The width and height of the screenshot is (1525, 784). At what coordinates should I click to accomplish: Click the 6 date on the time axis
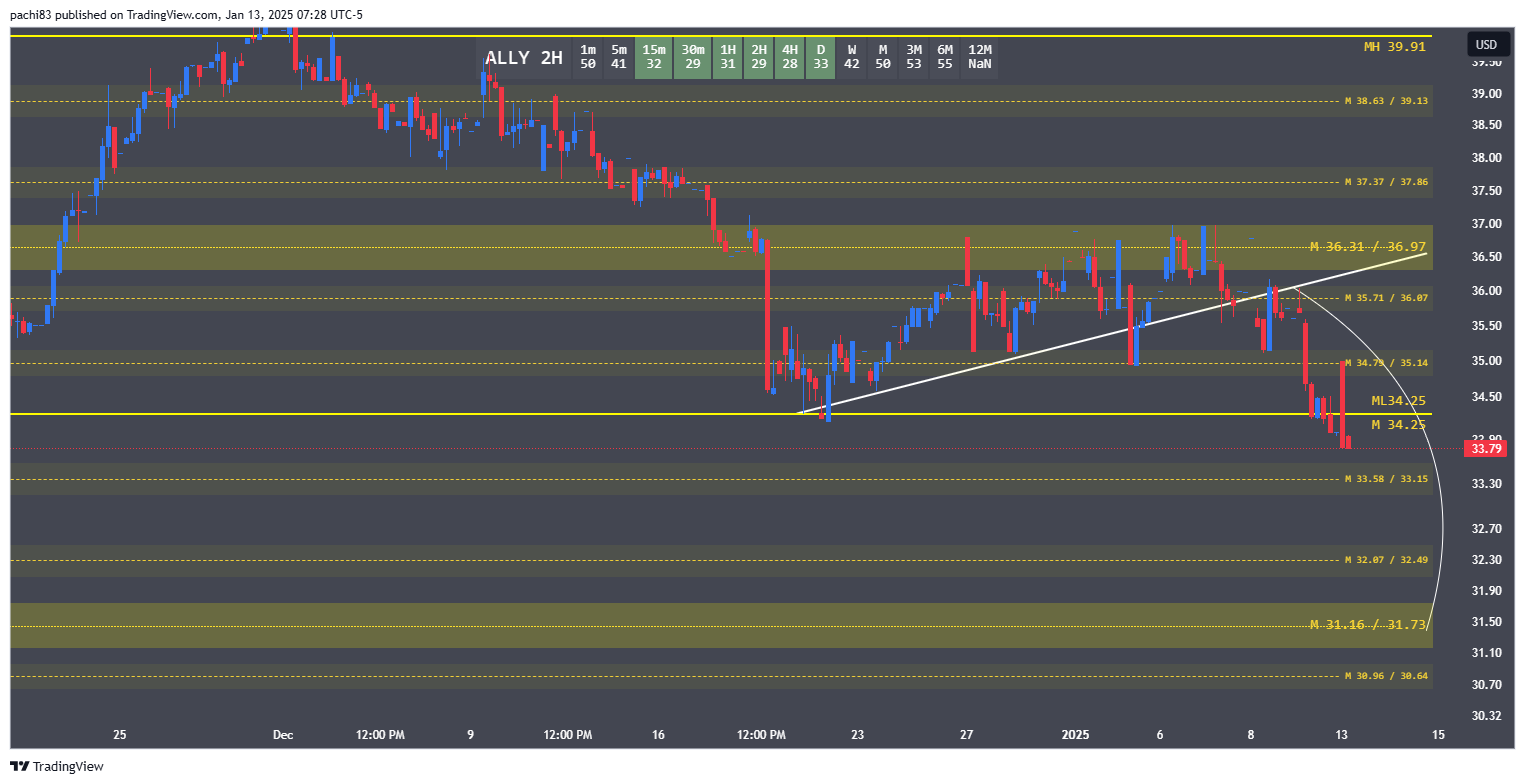(x=1160, y=735)
